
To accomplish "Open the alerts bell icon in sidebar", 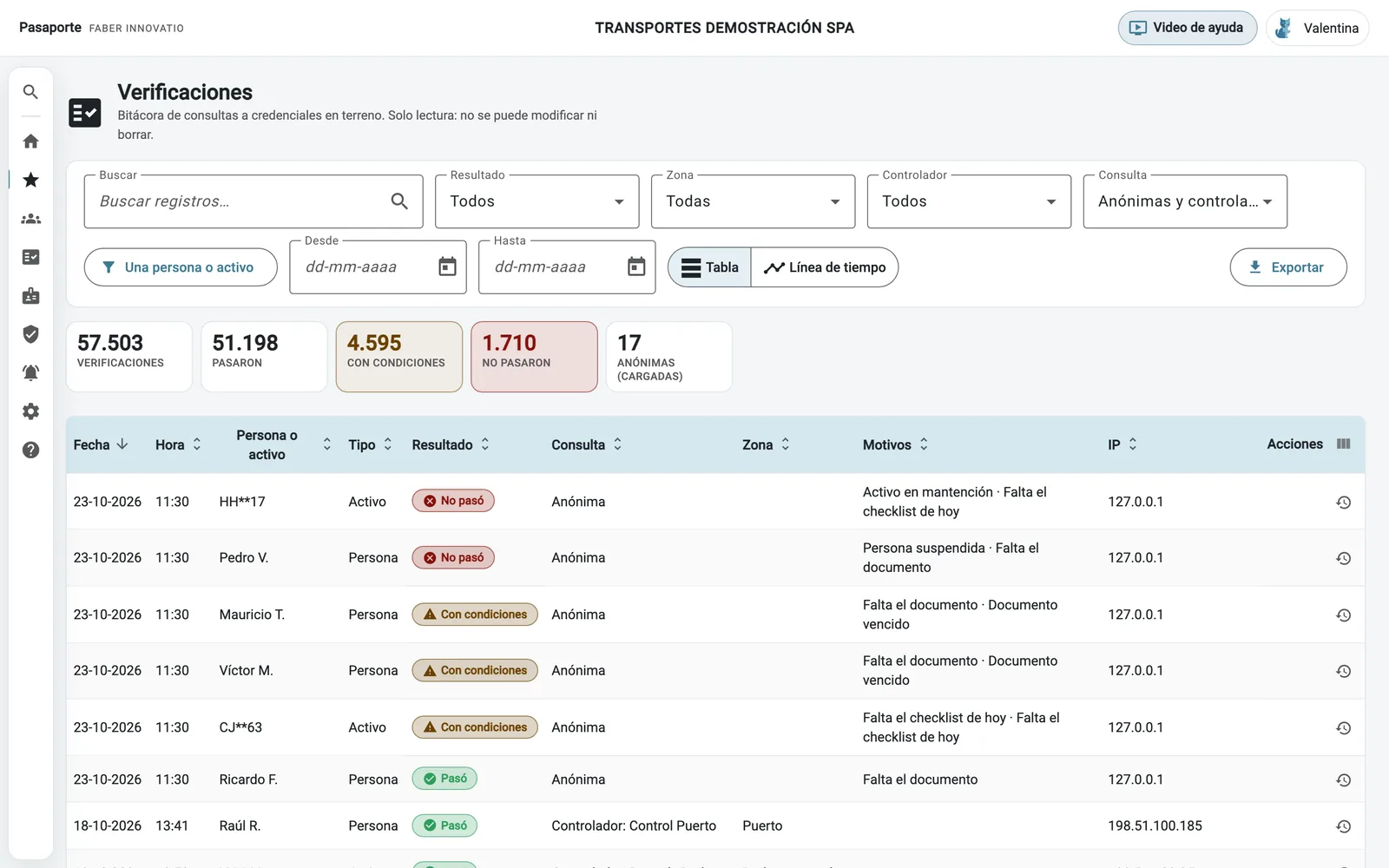I will point(30,372).
